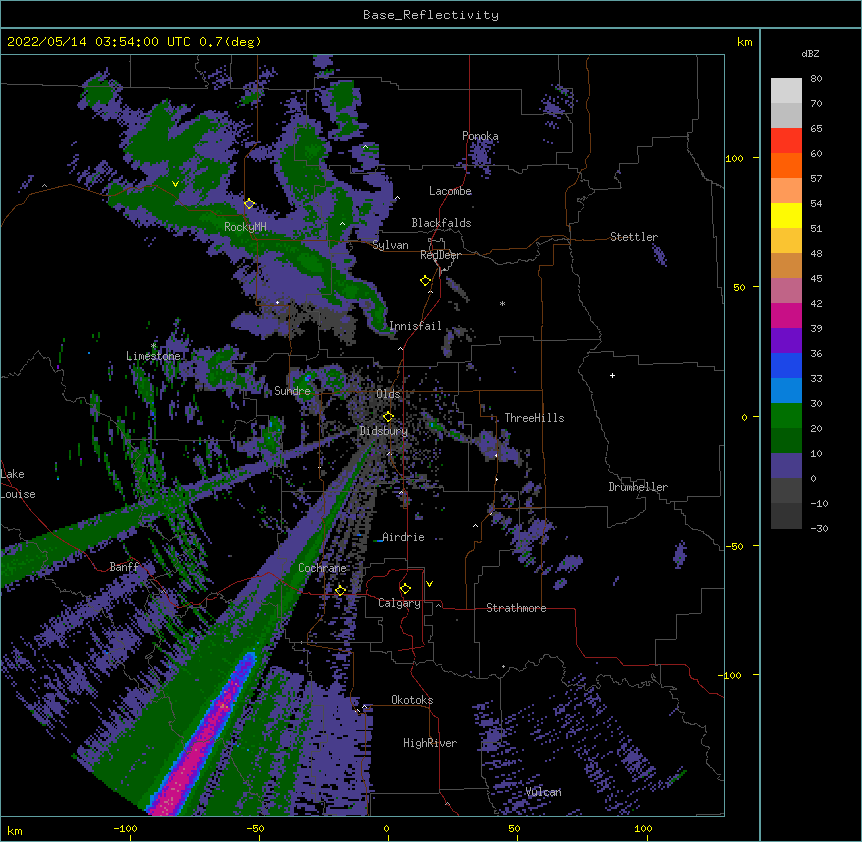862x842 pixels.
Task: Click the yellow V marker northwest of RockyMH
Action: click(x=175, y=184)
